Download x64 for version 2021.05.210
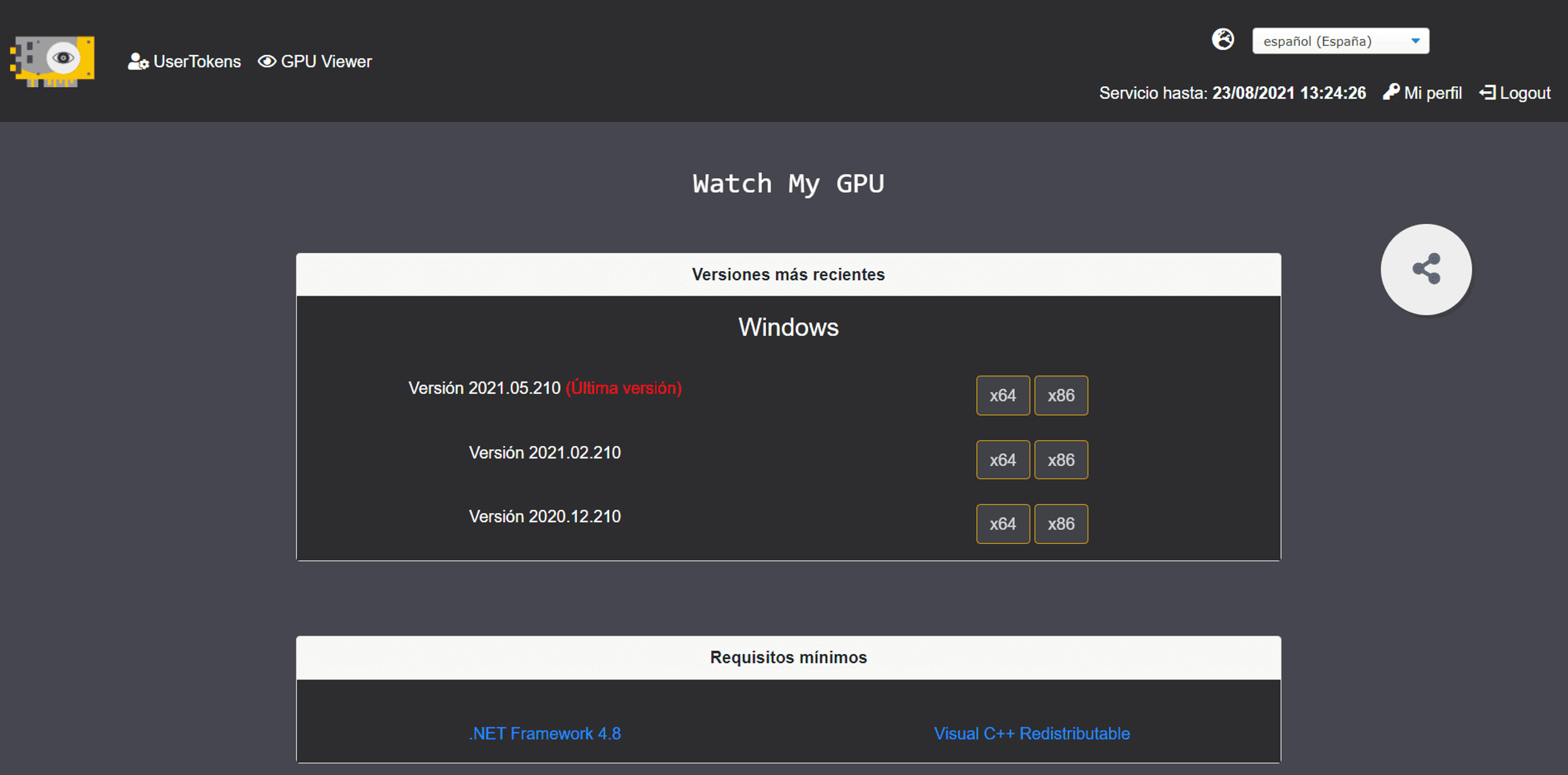Screen dimensions: 1568x775 coord(1002,396)
